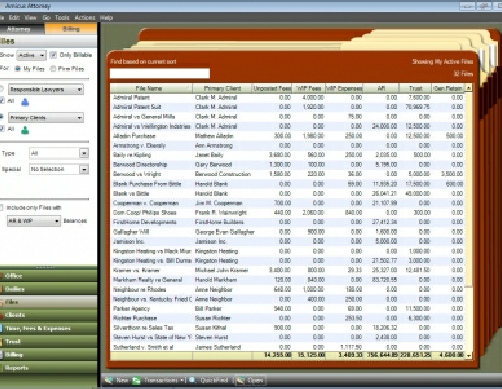Image resolution: width=502 pixels, height=389 pixels.
Task: Click the Open file icon in bottom toolbar
Action: [240, 380]
